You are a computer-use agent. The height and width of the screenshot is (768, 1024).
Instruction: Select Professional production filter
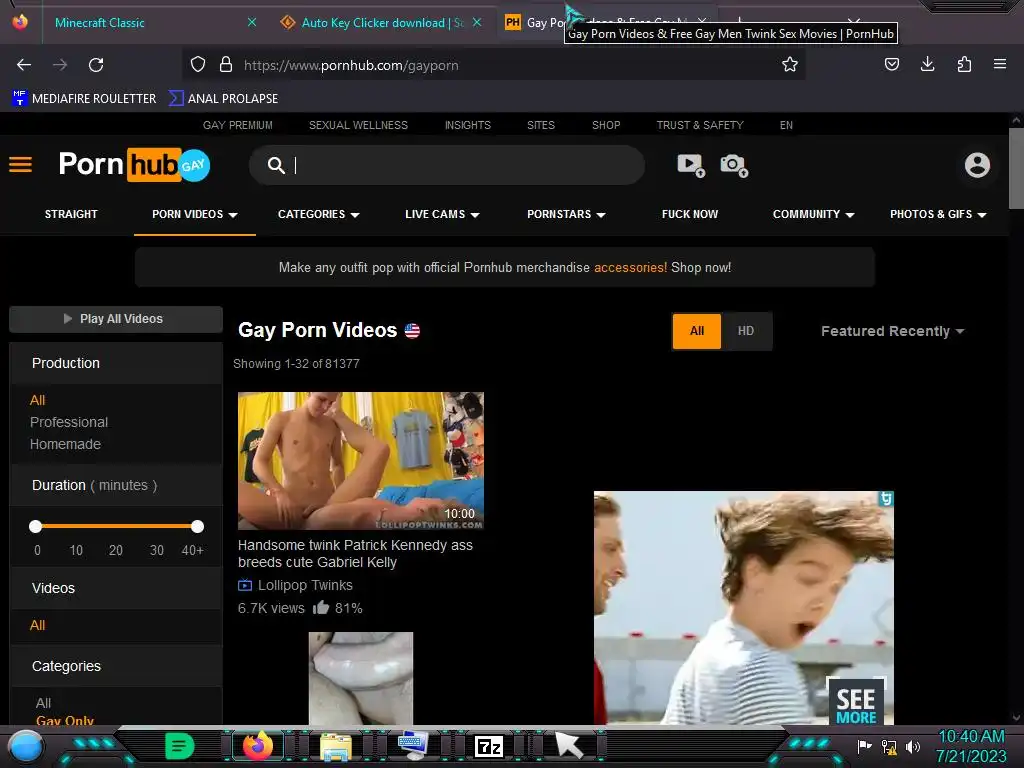click(69, 423)
